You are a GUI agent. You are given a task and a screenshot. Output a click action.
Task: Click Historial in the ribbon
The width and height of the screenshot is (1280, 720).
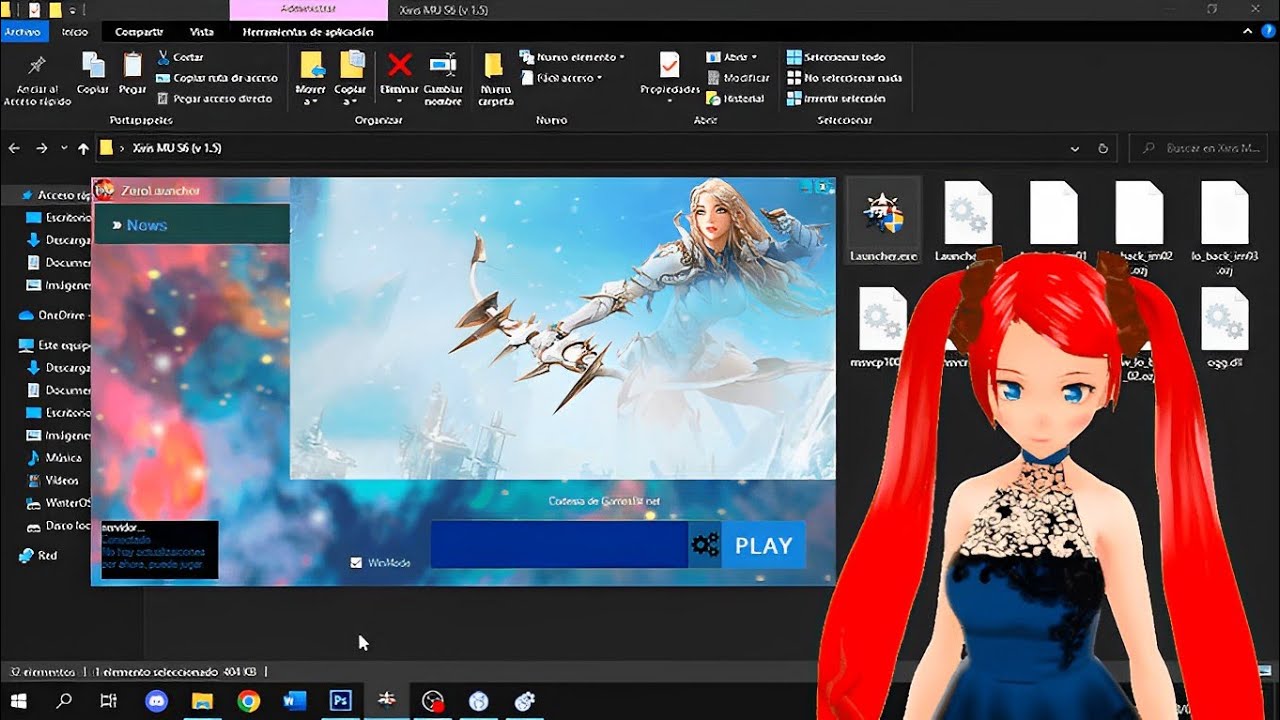pyautogui.click(x=735, y=98)
